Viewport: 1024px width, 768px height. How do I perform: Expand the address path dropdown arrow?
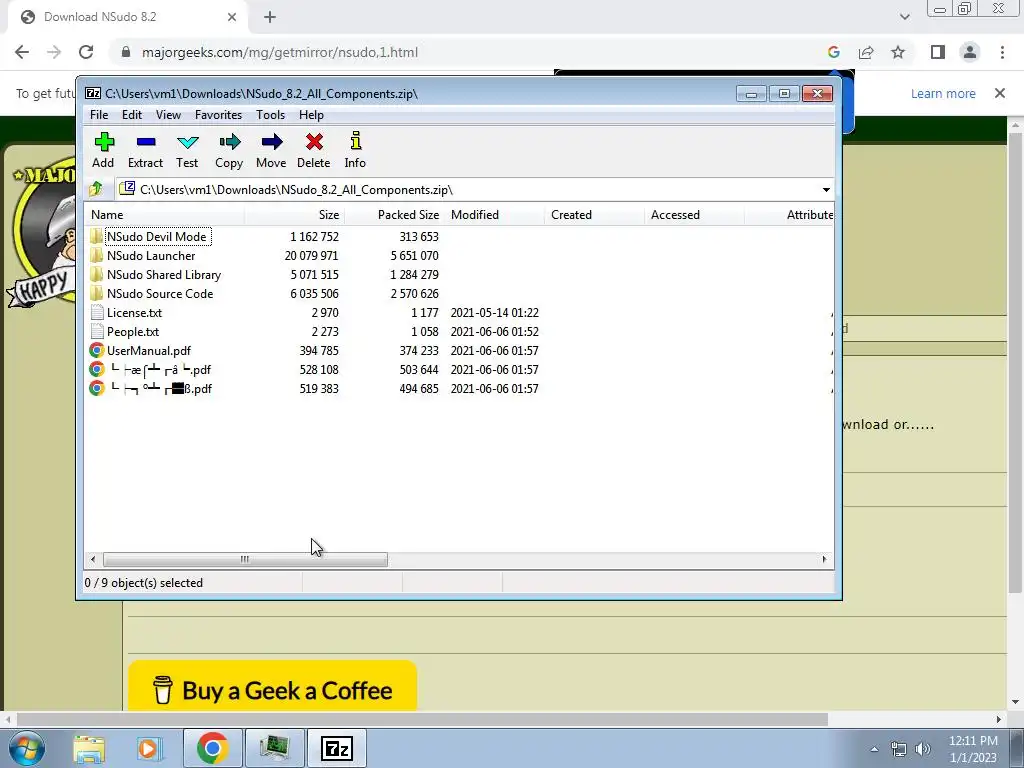(x=826, y=190)
